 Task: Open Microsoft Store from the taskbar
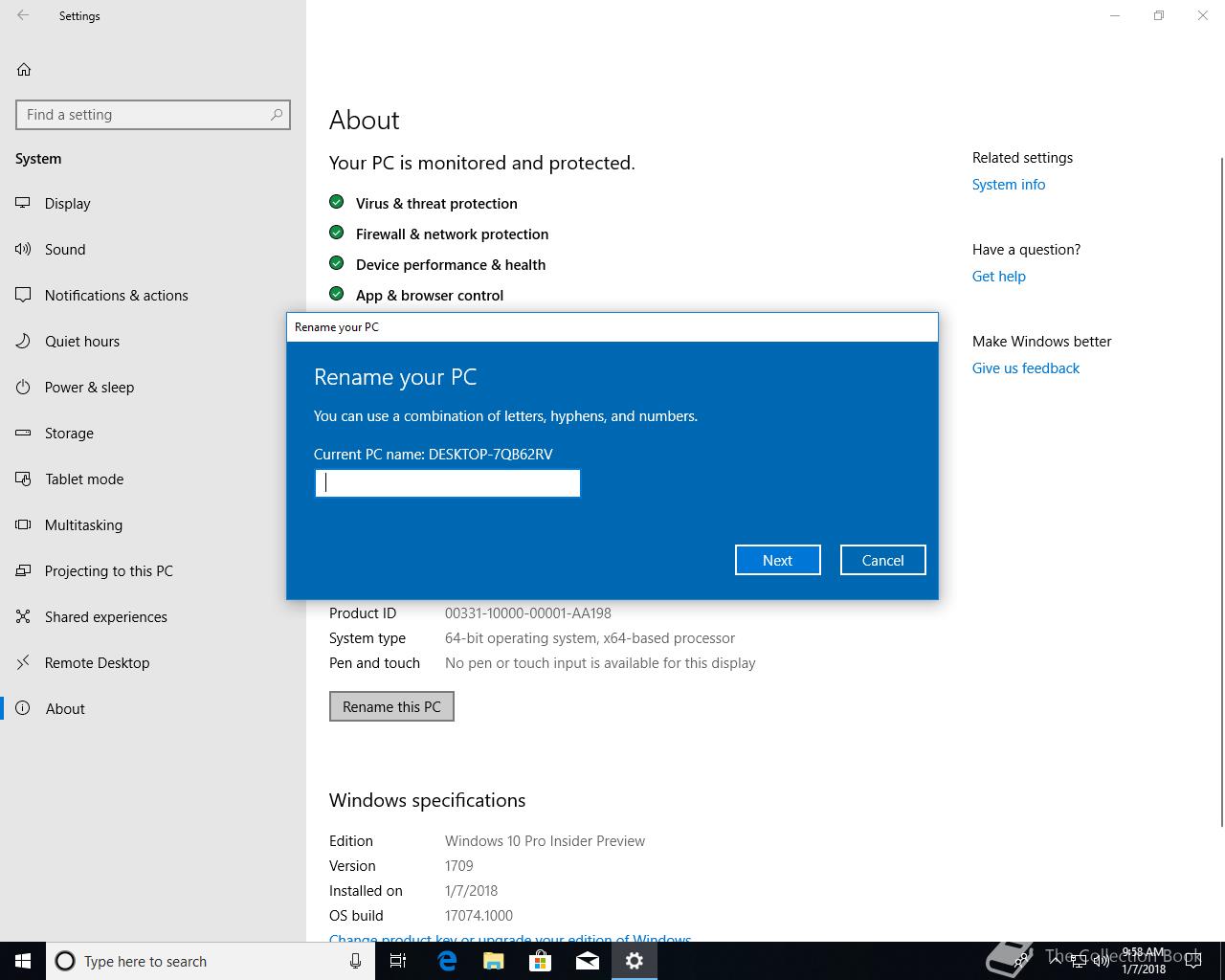[540, 961]
